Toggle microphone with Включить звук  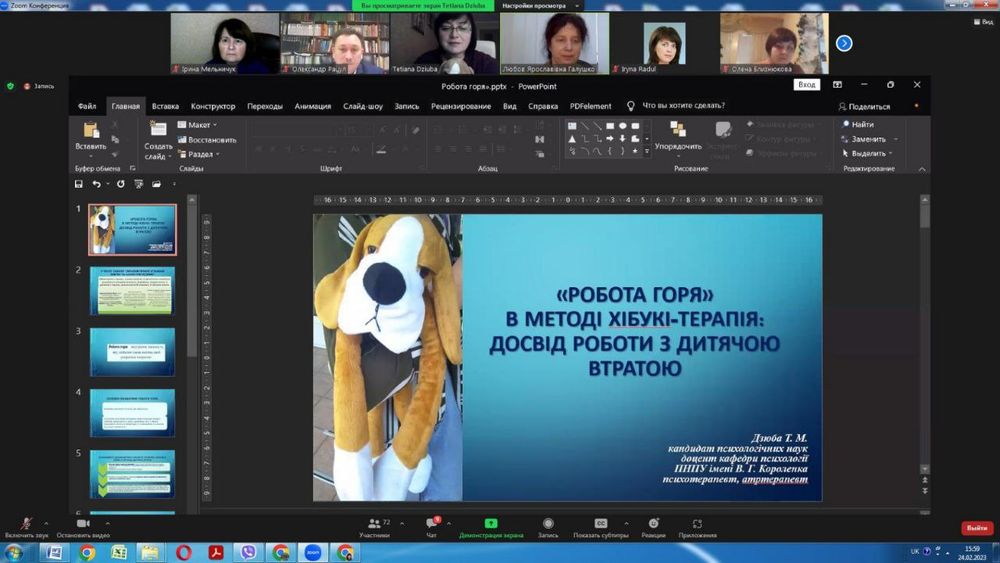click(27, 523)
